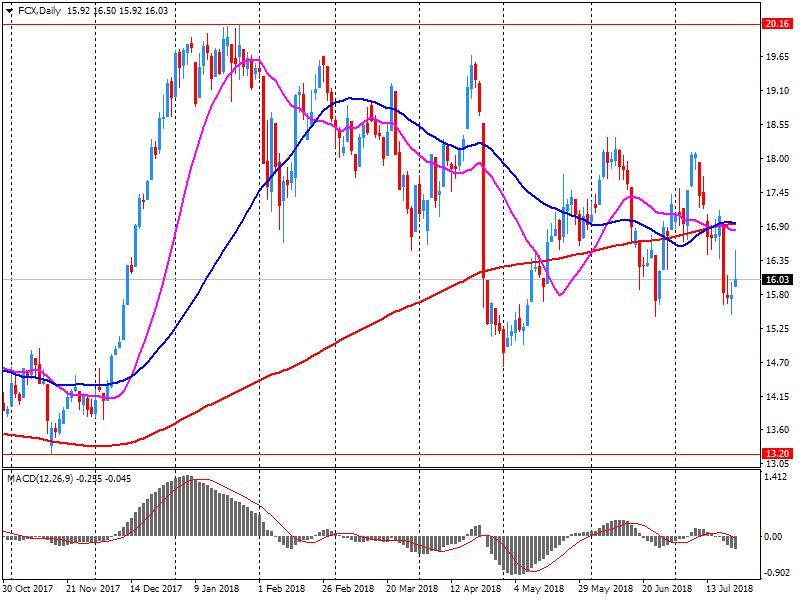Viewport: 800px width, 600px height.
Task: Click the 20 Mar 2018 date label
Action: (412, 589)
